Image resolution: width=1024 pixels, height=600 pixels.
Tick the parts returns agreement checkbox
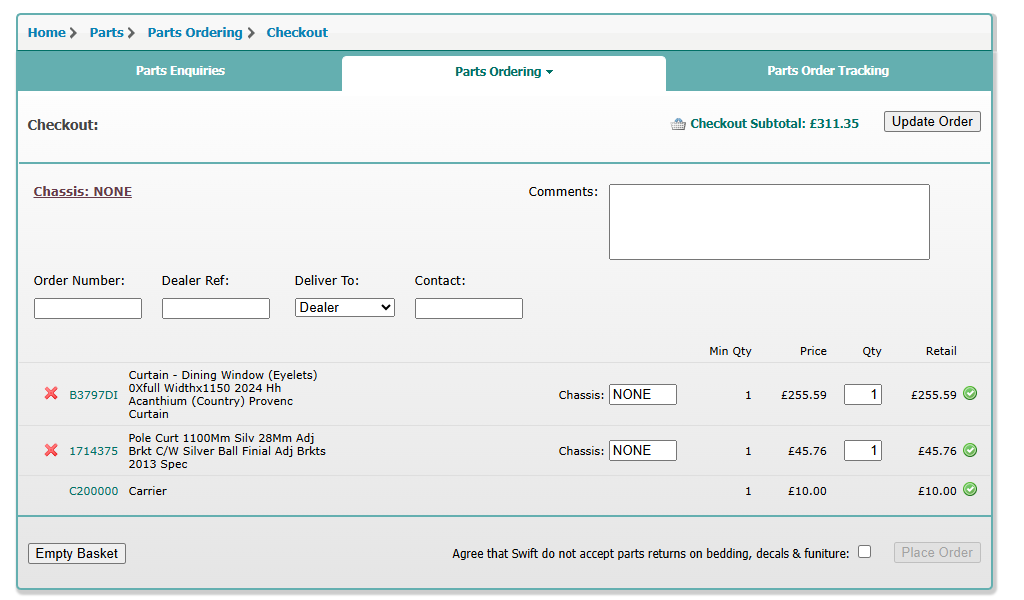pos(864,552)
